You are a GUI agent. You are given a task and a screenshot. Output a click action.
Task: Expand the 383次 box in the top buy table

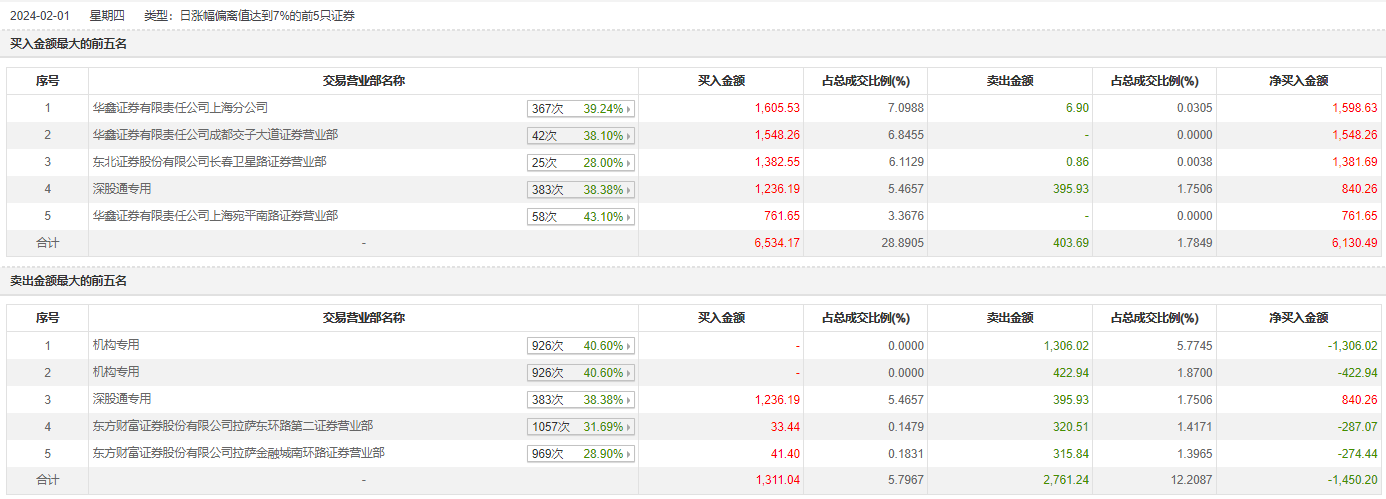[581, 190]
